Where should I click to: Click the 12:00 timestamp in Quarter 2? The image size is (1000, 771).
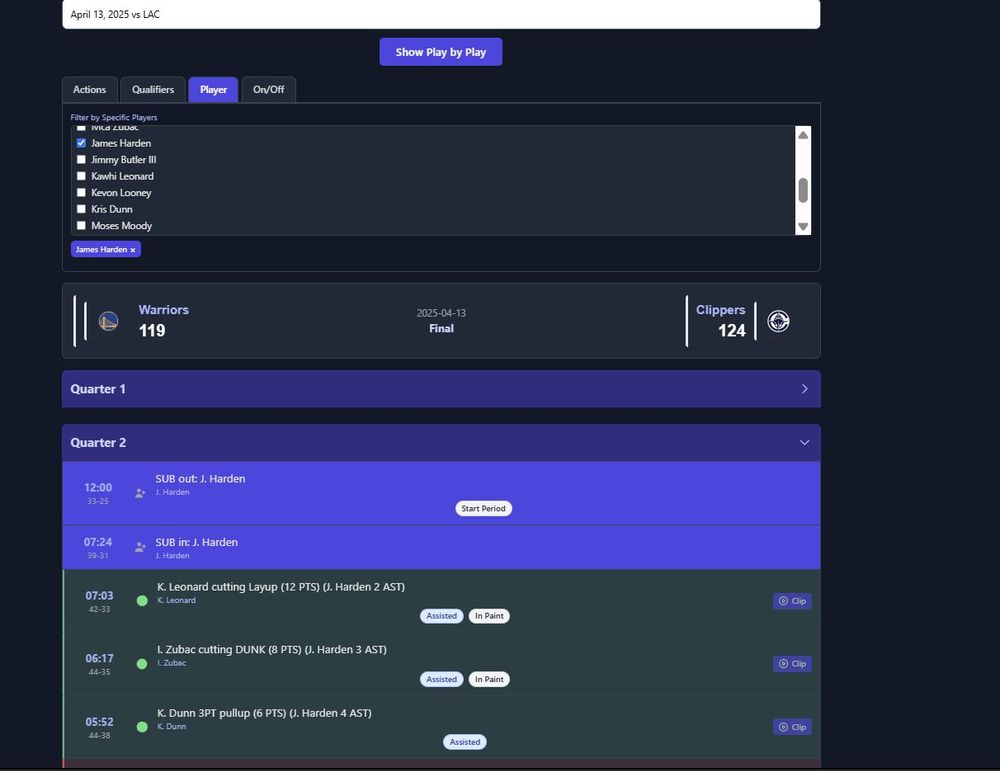[x=98, y=487]
